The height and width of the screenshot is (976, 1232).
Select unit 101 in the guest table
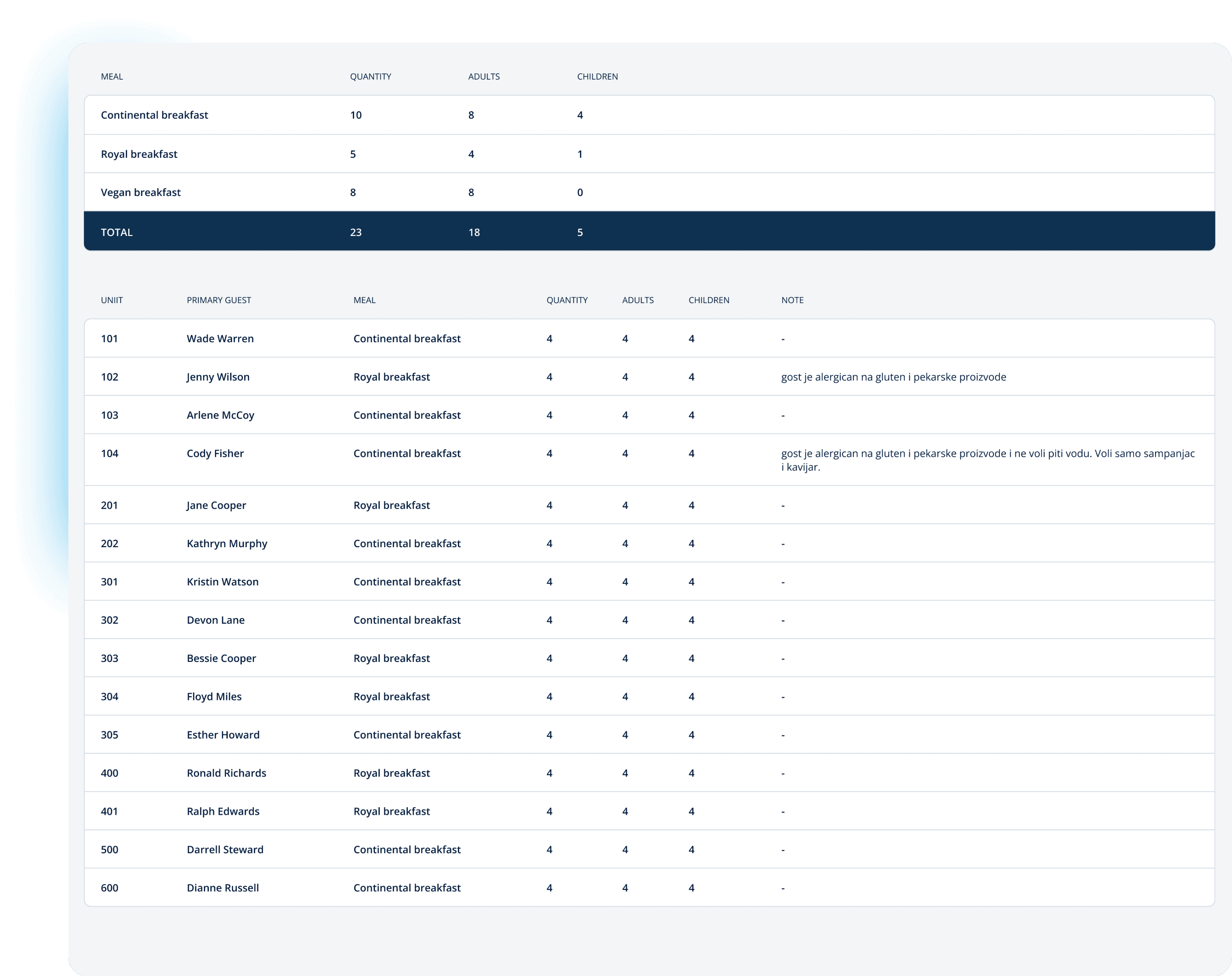[109, 338]
